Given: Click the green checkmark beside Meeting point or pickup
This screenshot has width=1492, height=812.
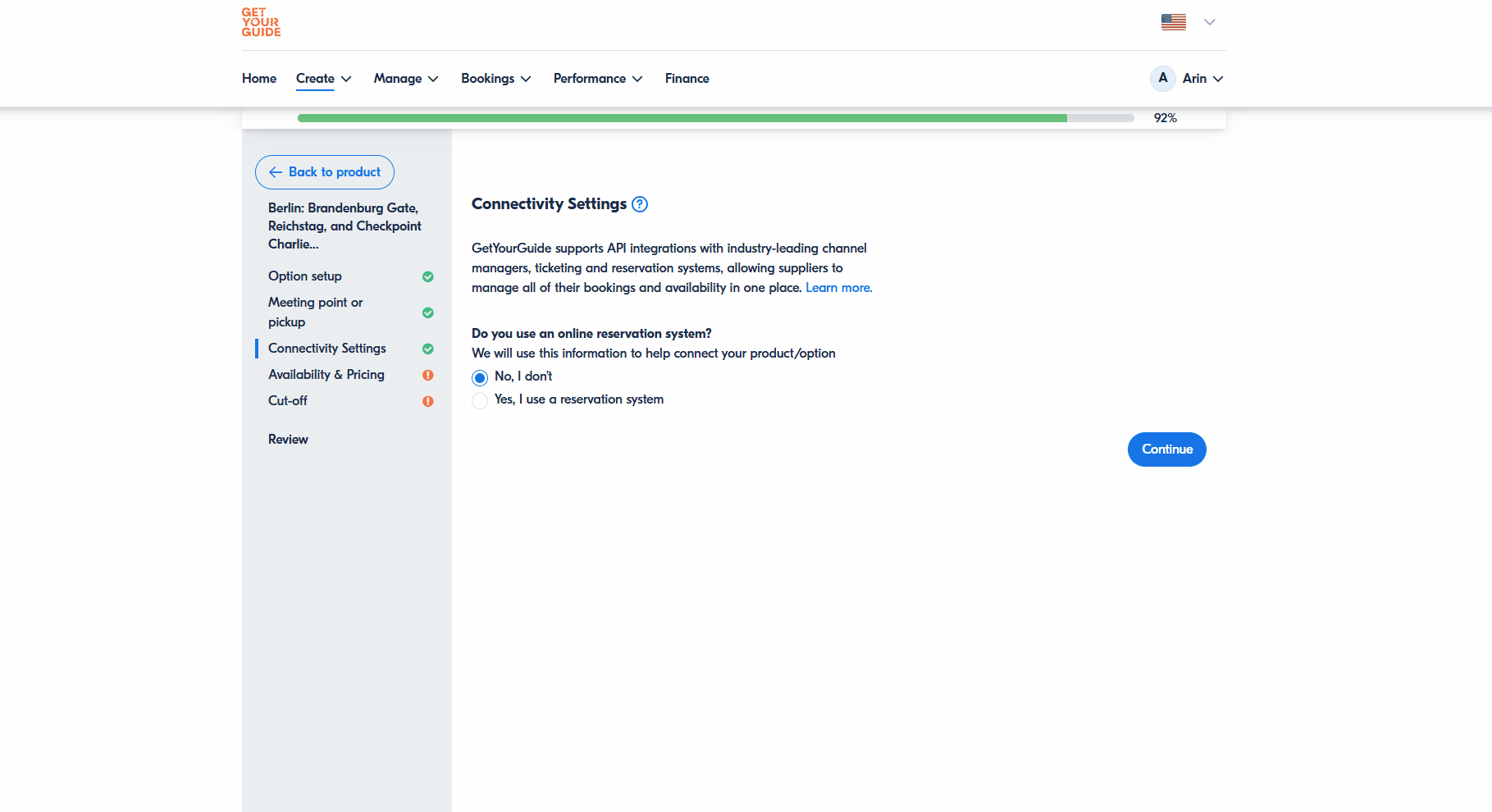Looking at the screenshot, I should click(x=427, y=312).
